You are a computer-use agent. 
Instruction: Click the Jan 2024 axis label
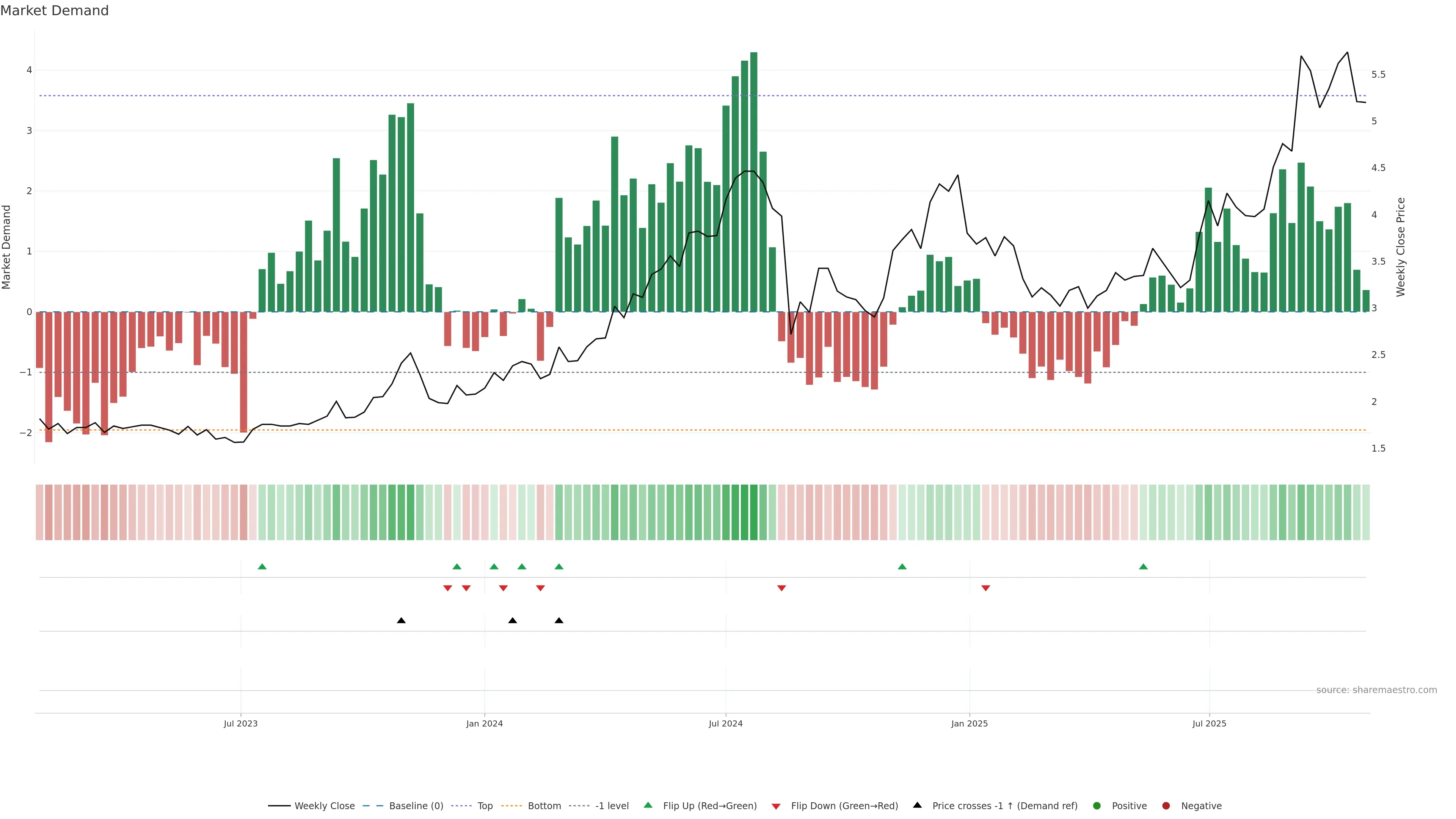pos(485,724)
